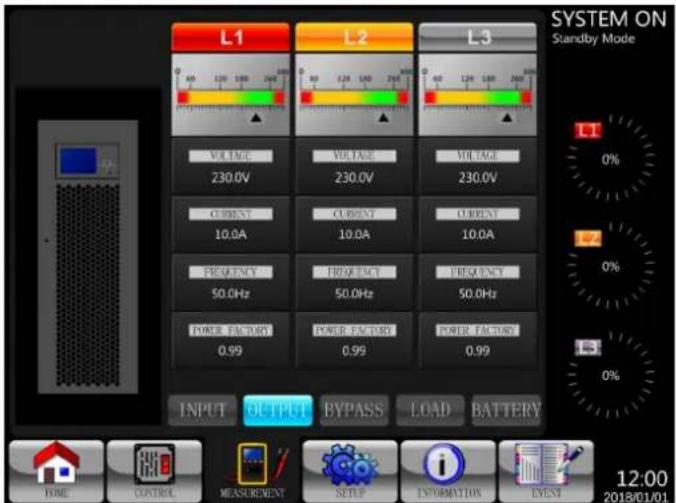Click the L3 voltage value 230.0V
Viewport: 676px width, 503px height.
[x=478, y=178]
